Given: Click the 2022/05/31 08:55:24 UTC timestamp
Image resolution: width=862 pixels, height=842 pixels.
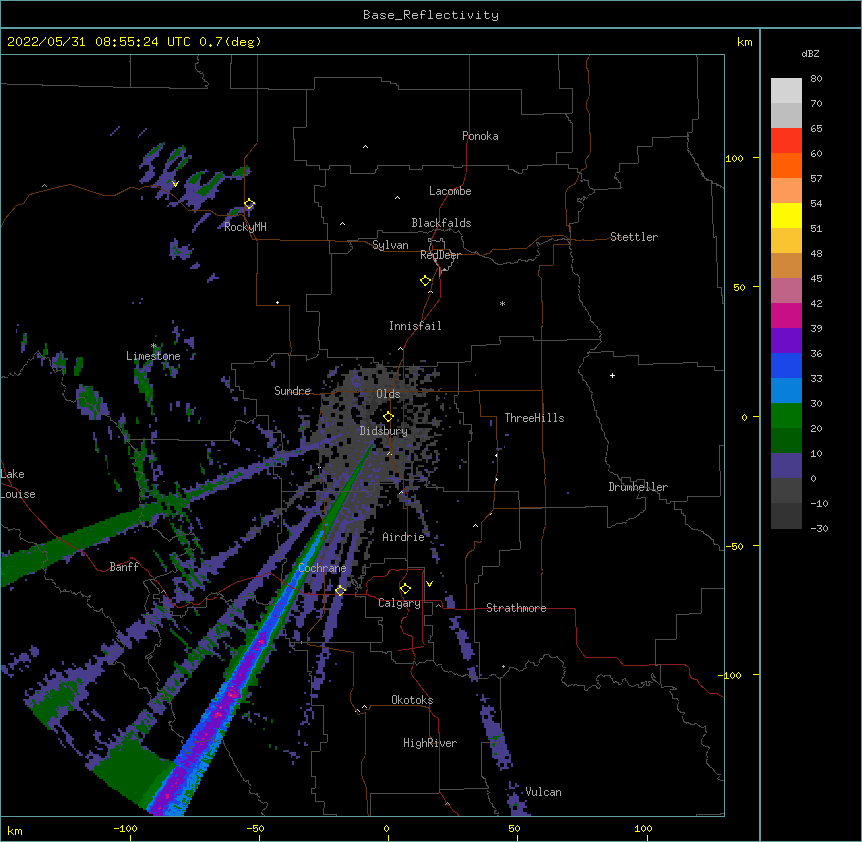Looking at the screenshot, I should 98,42.
